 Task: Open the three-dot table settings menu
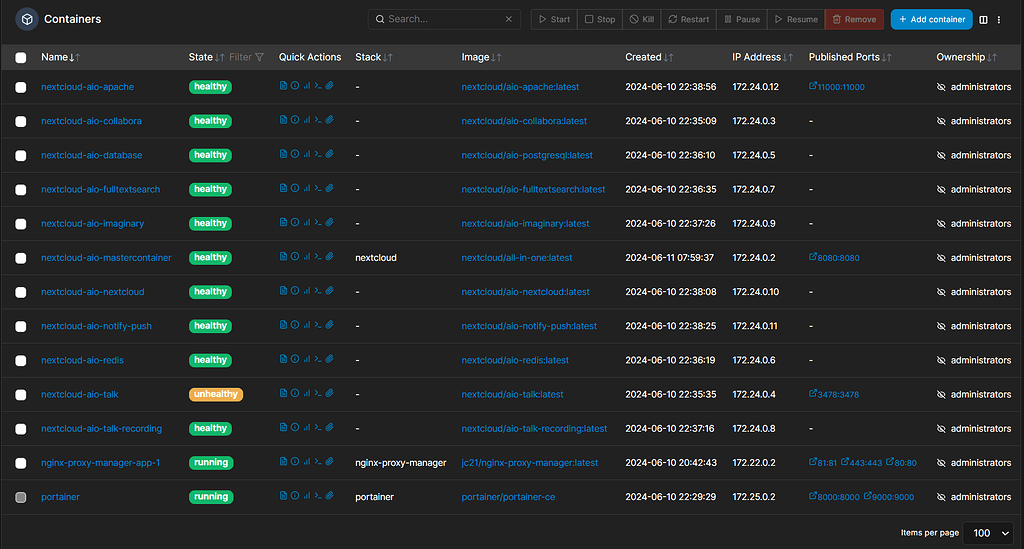[x=998, y=19]
